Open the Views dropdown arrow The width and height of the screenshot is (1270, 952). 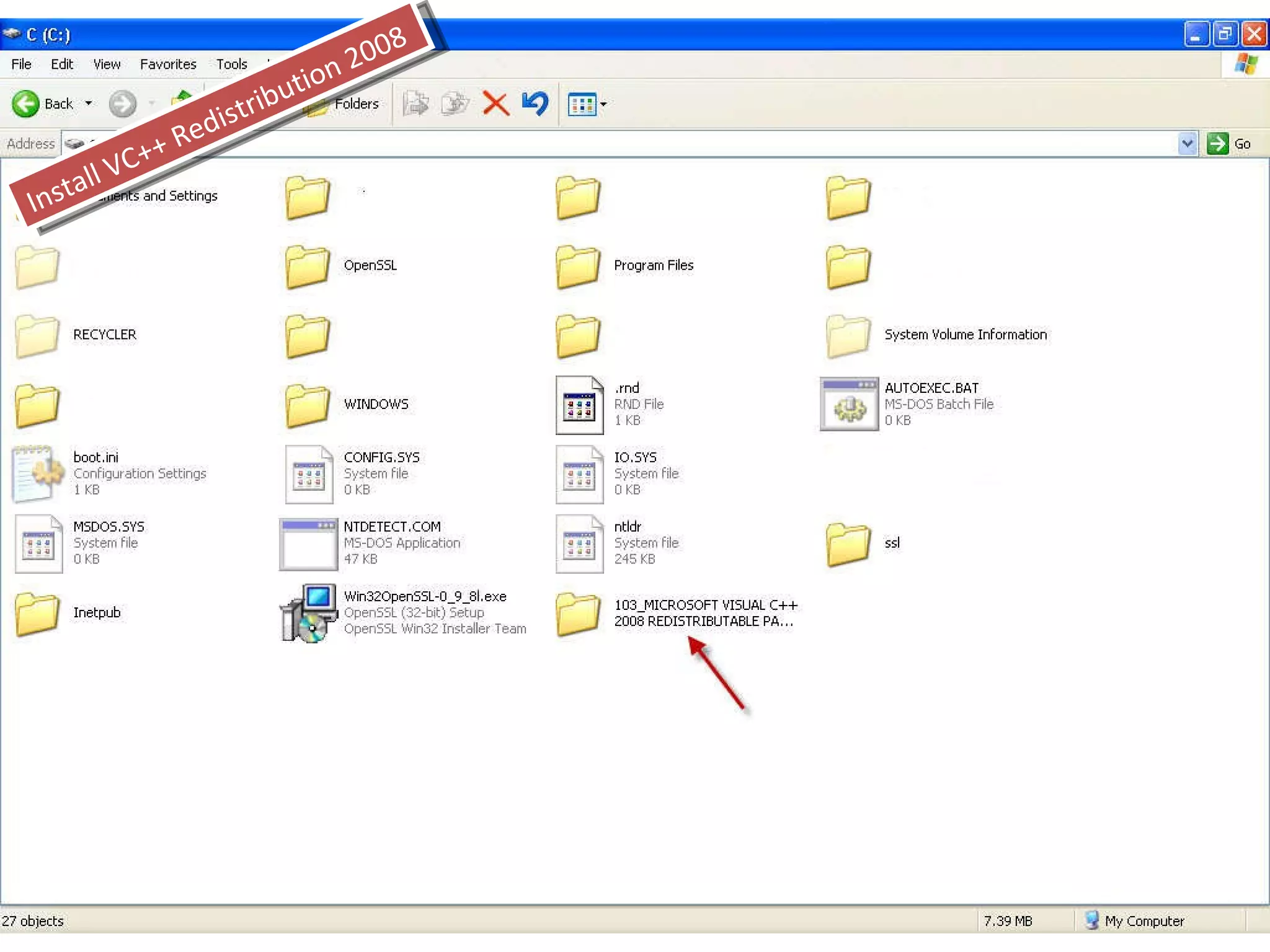[603, 104]
